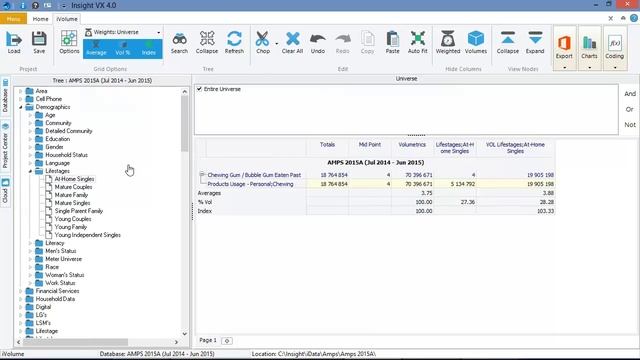Image resolution: width=640 pixels, height=360 pixels.
Task: Select the Household Data folder
Action: (x=55, y=299)
